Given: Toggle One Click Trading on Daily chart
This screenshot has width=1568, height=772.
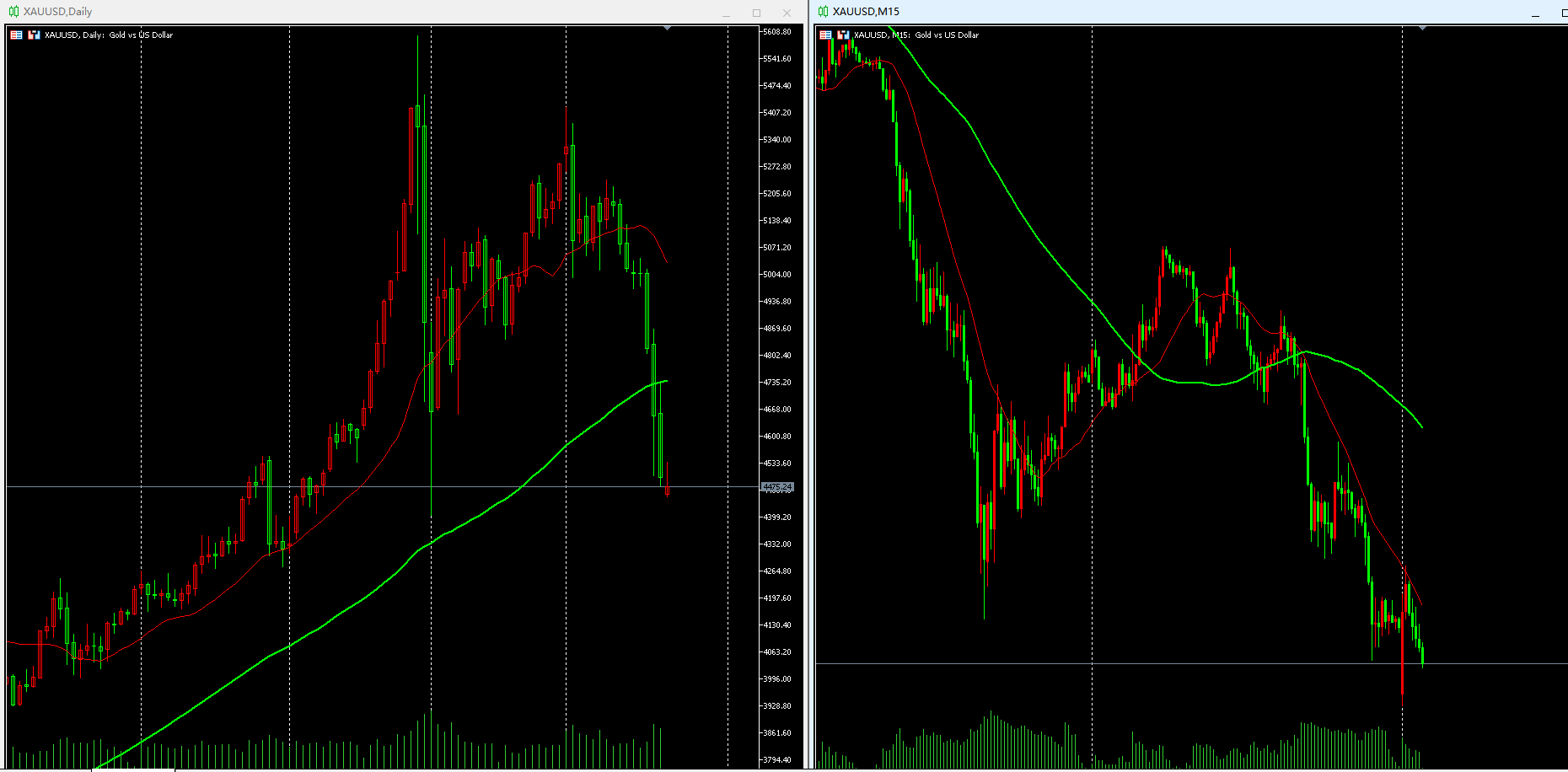Looking at the screenshot, I should pyautogui.click(x=16, y=35).
